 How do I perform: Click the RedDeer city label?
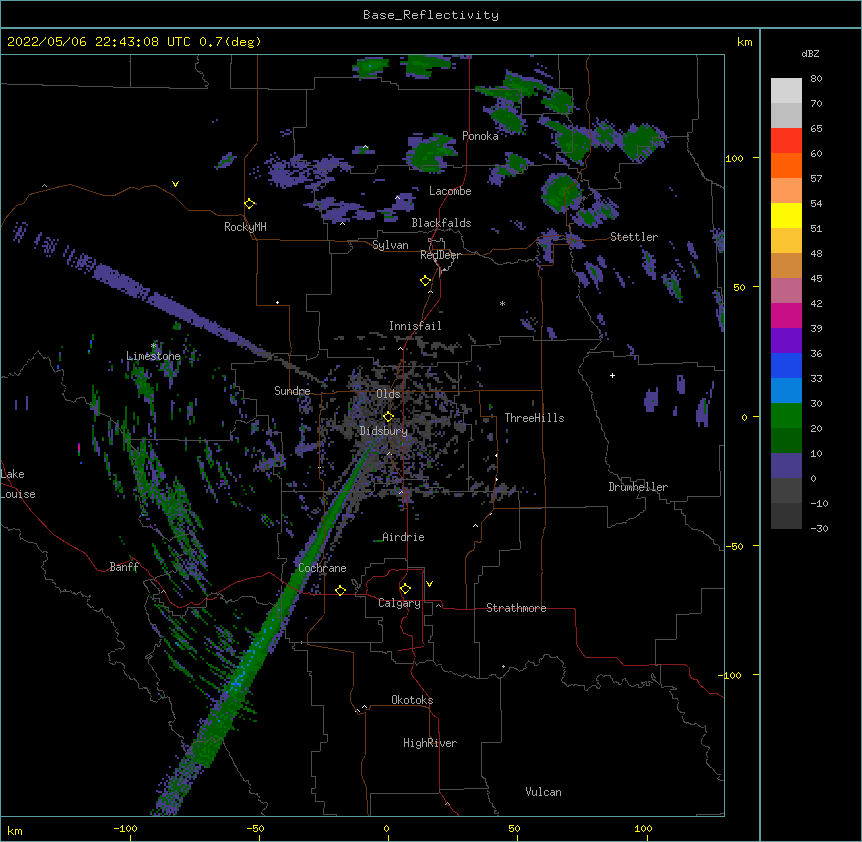pyautogui.click(x=440, y=255)
